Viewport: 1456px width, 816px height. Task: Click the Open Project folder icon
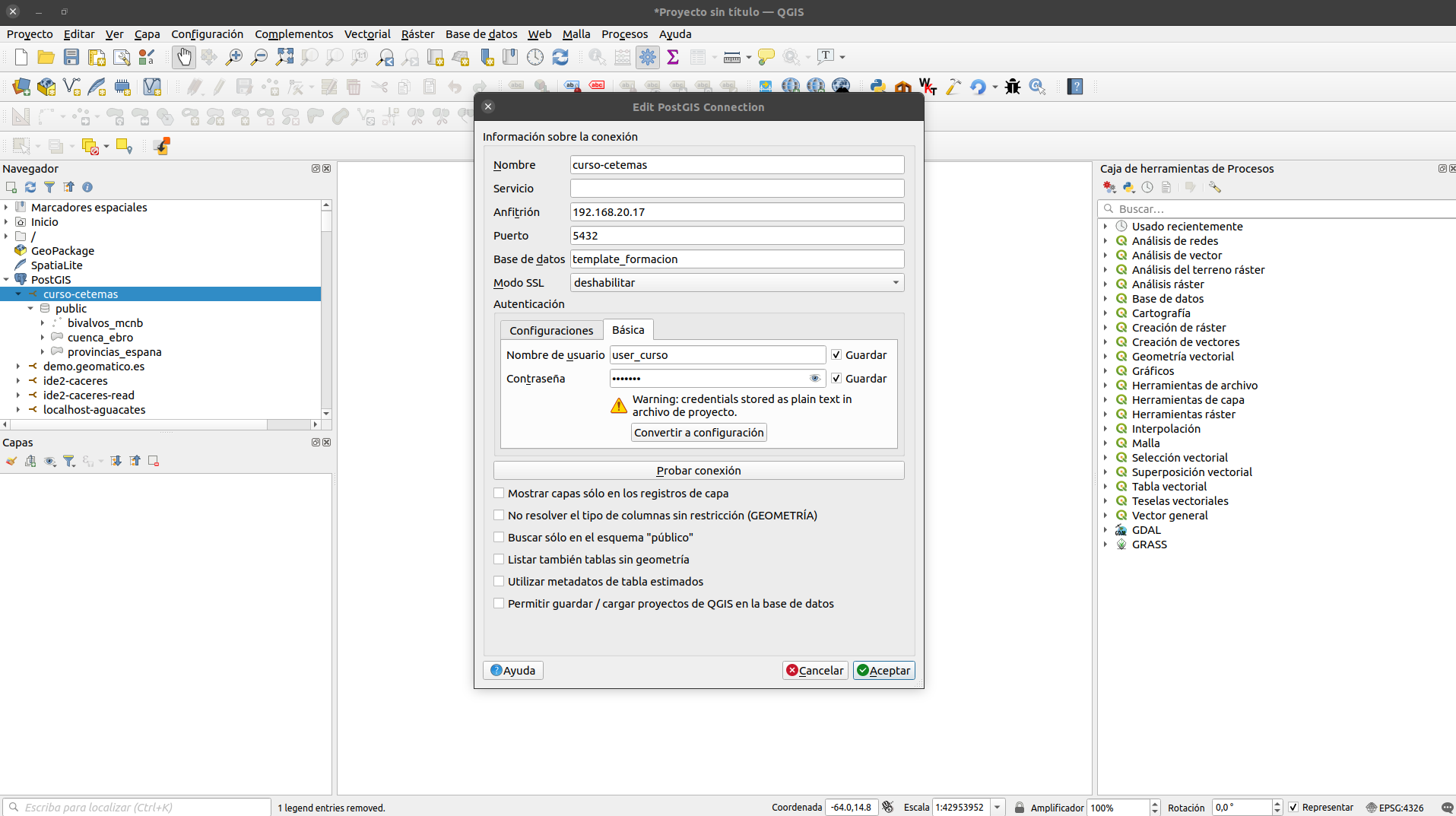click(46, 57)
